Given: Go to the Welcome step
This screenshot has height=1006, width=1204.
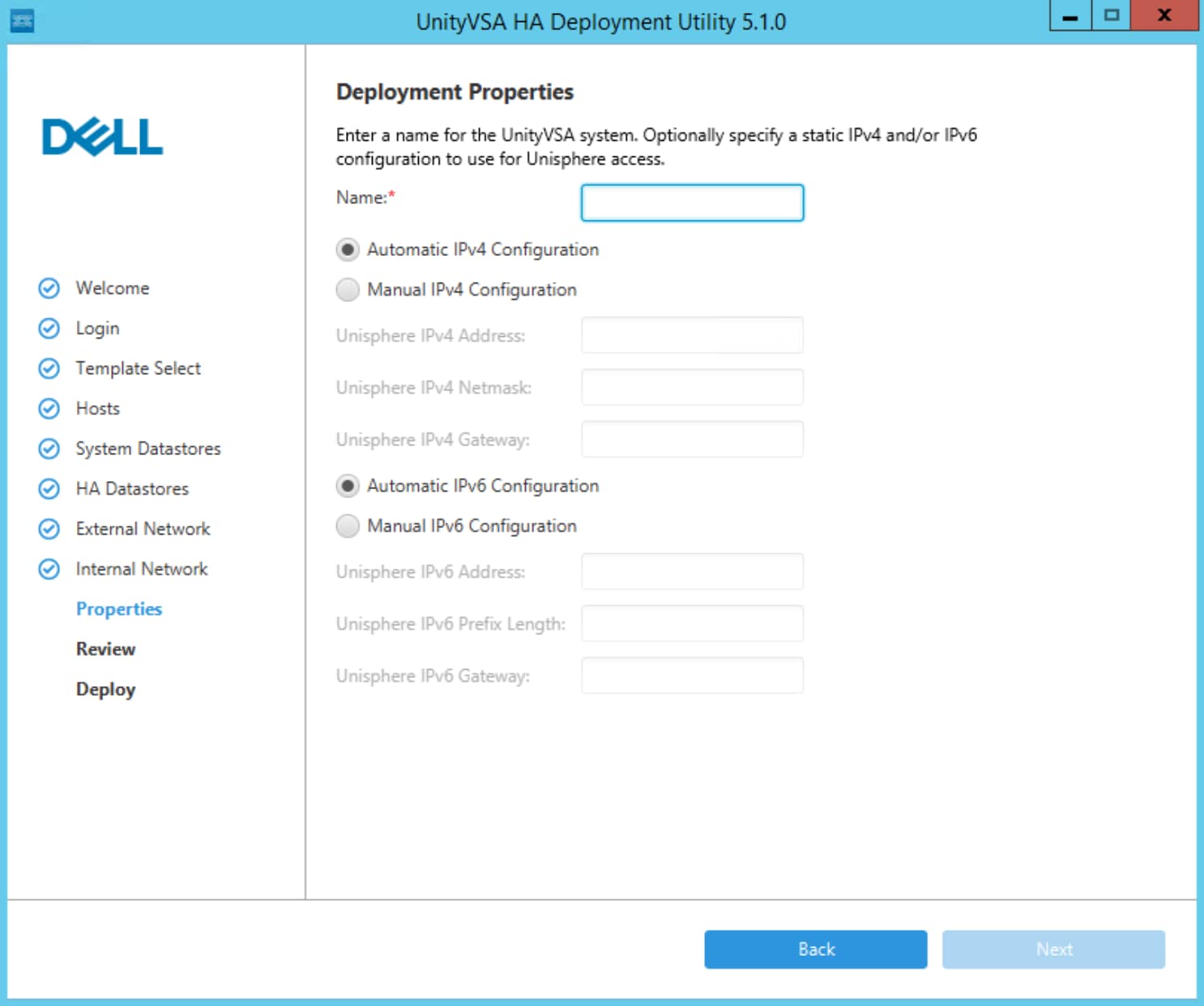Looking at the screenshot, I should [113, 288].
